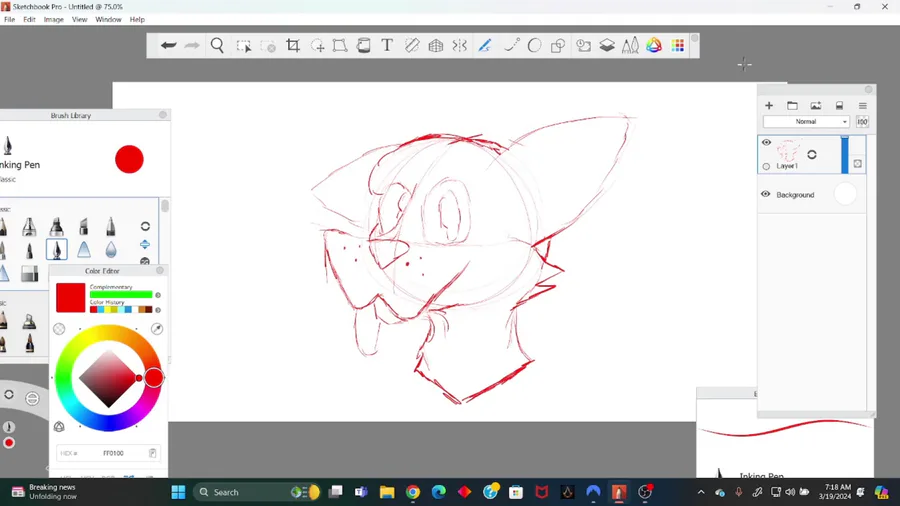The image size is (900, 506).
Task: Open the Ruler guide tool
Action: [412, 45]
